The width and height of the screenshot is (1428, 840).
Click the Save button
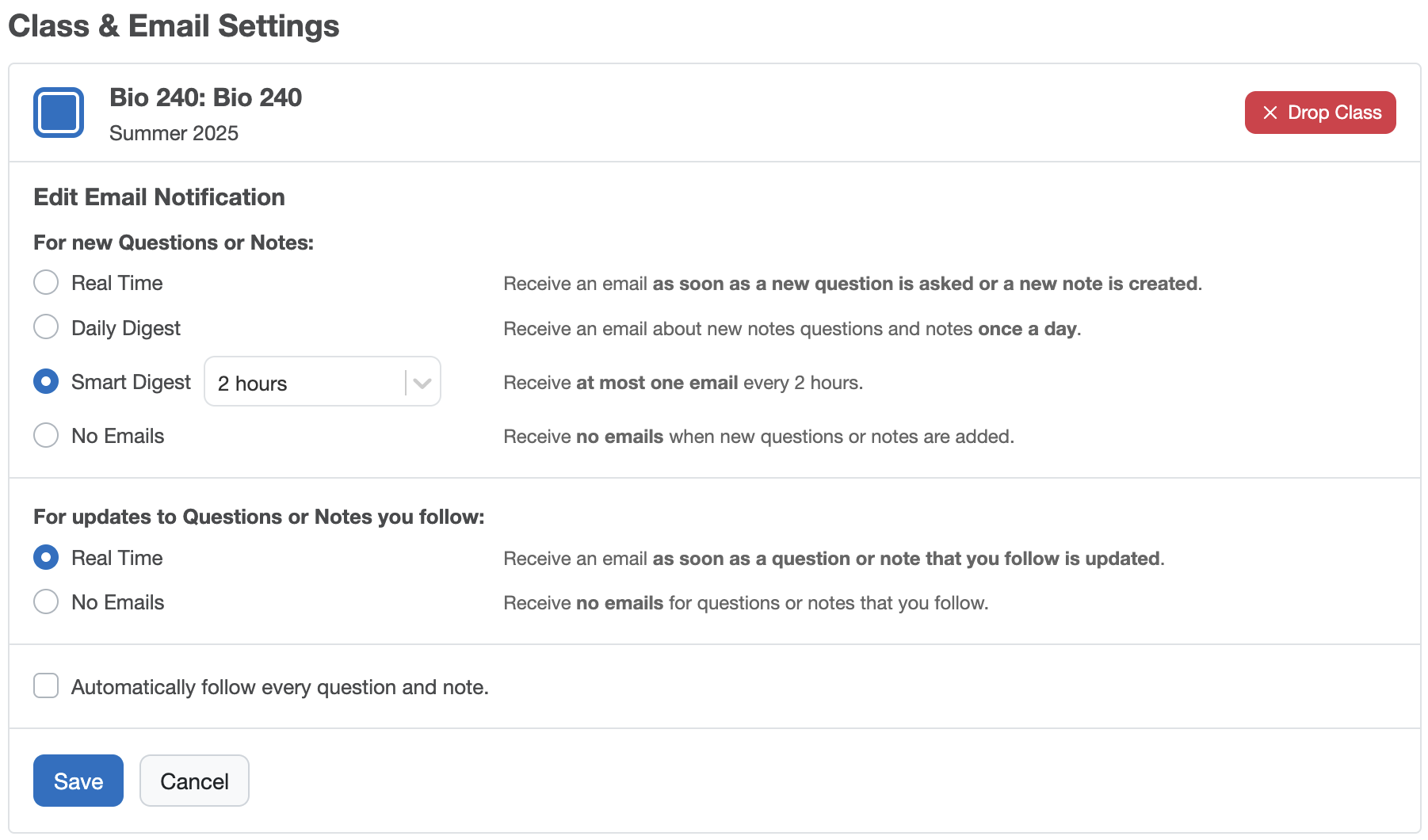pos(78,781)
